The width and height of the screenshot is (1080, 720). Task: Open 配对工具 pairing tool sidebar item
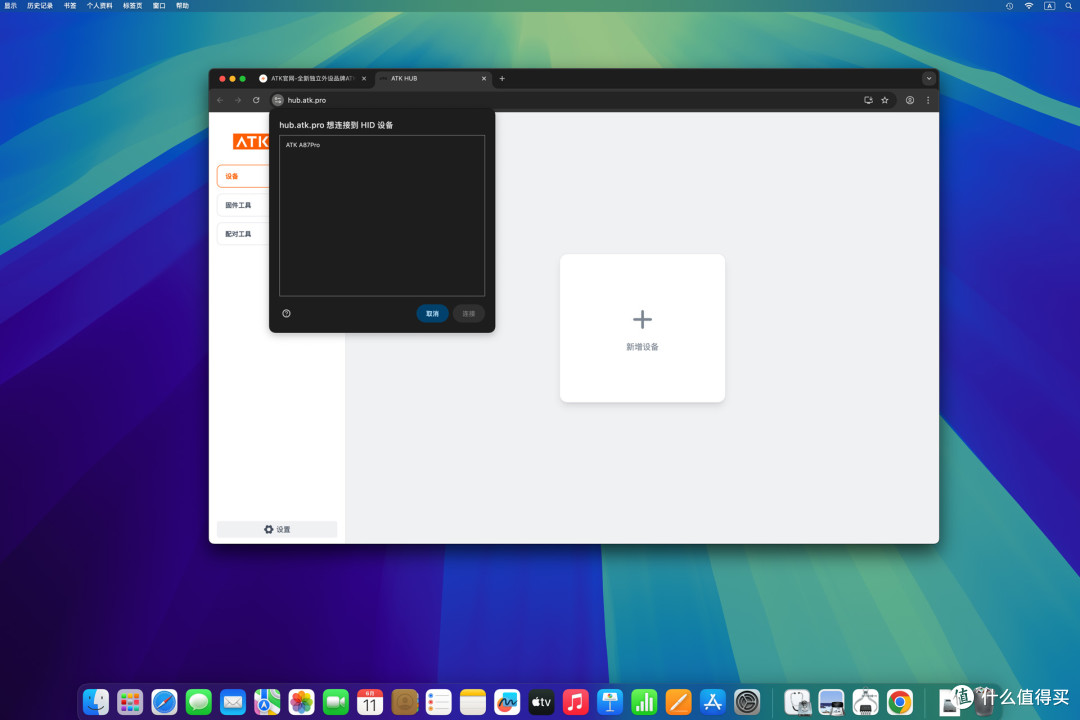pos(242,234)
